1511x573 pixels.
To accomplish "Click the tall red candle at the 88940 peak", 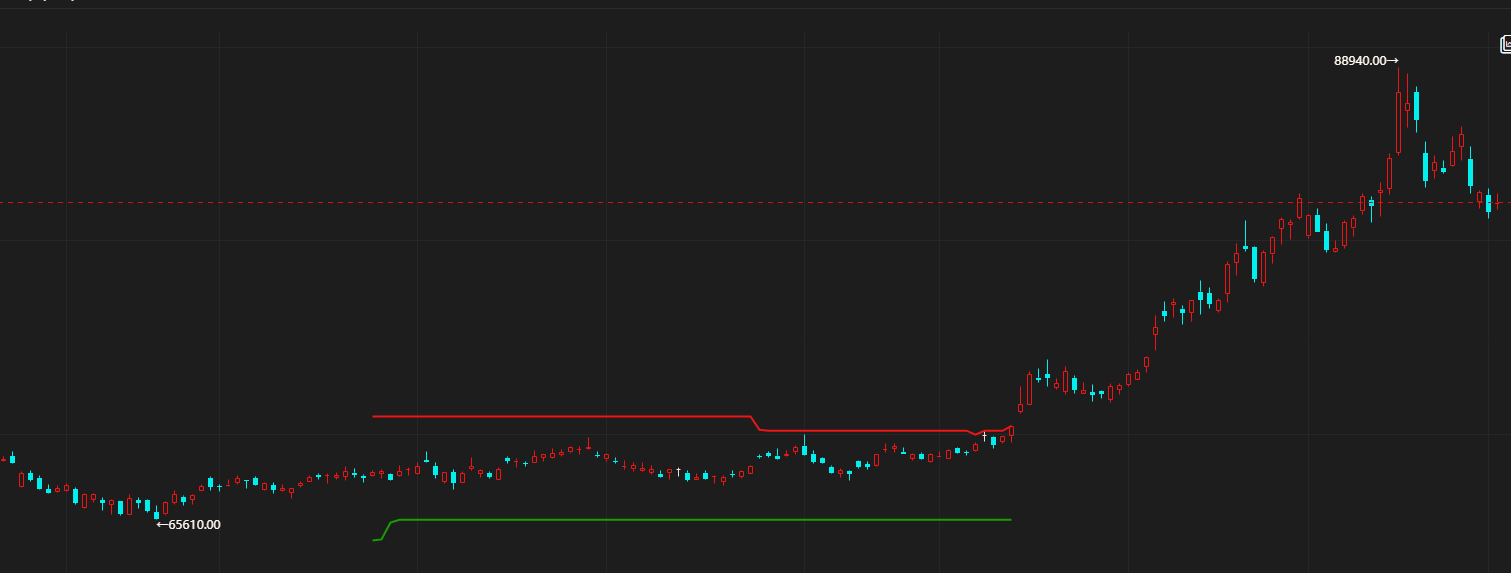I will click(1398, 120).
